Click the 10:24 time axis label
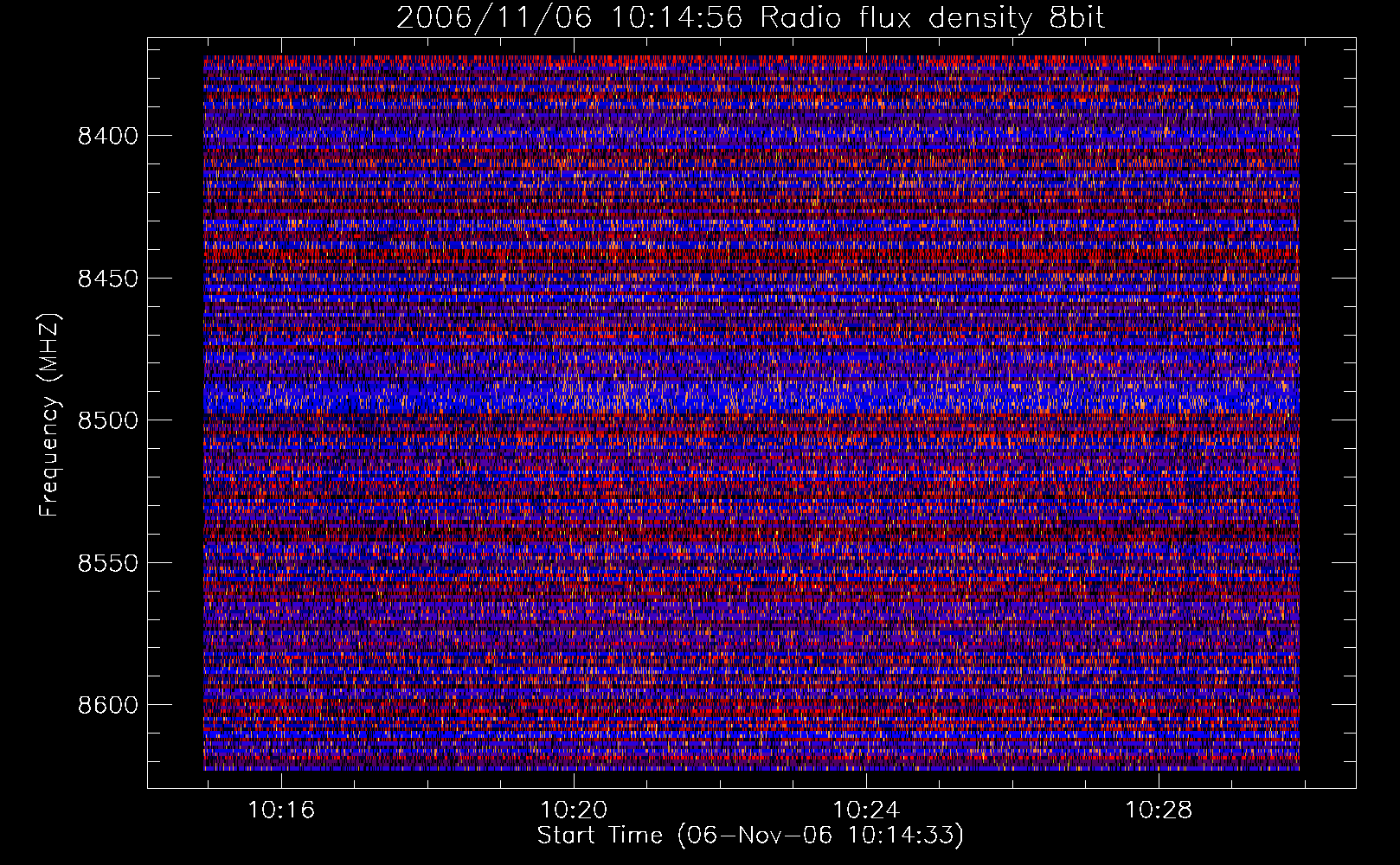The image size is (1400, 865). click(866, 810)
